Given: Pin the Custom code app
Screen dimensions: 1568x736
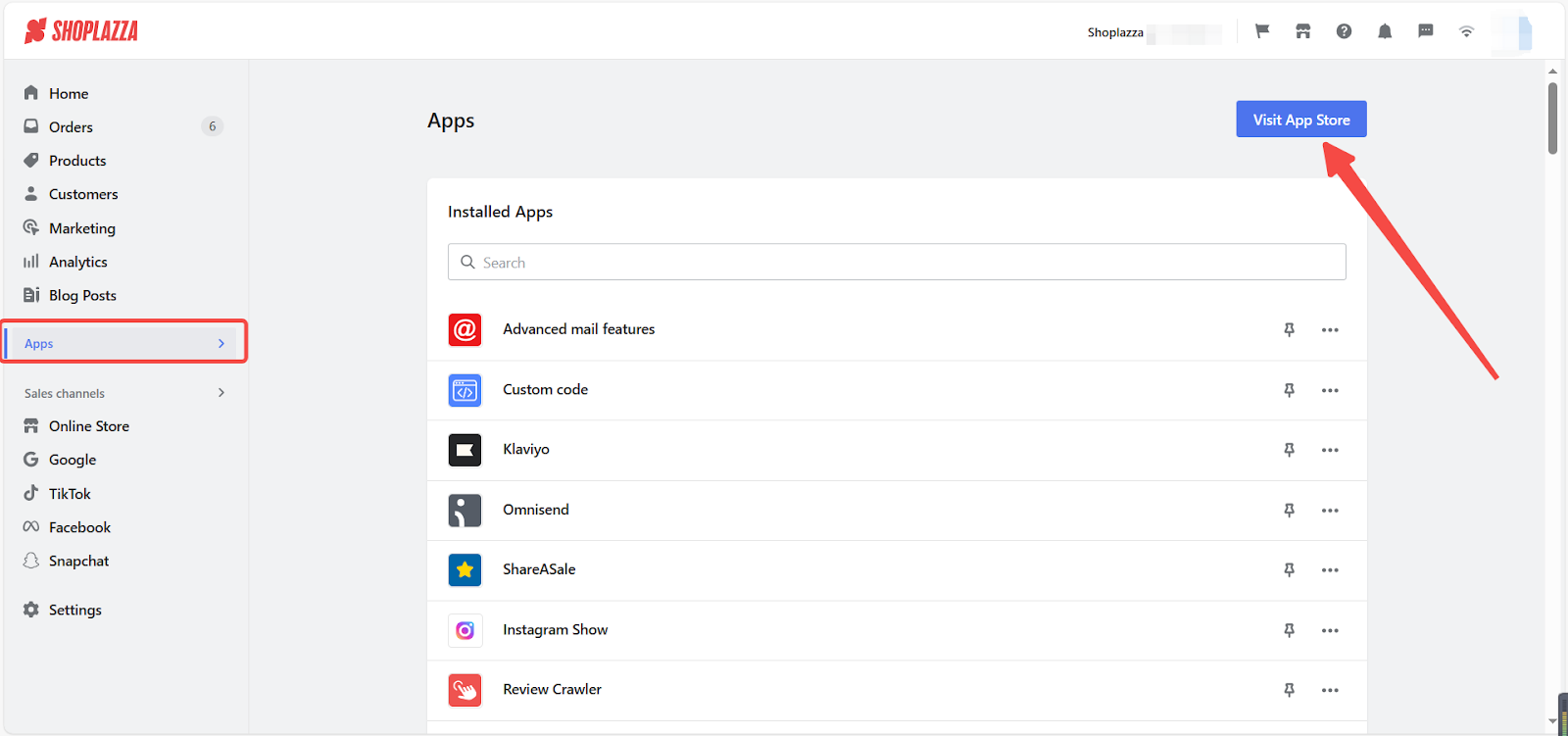Looking at the screenshot, I should [x=1290, y=390].
